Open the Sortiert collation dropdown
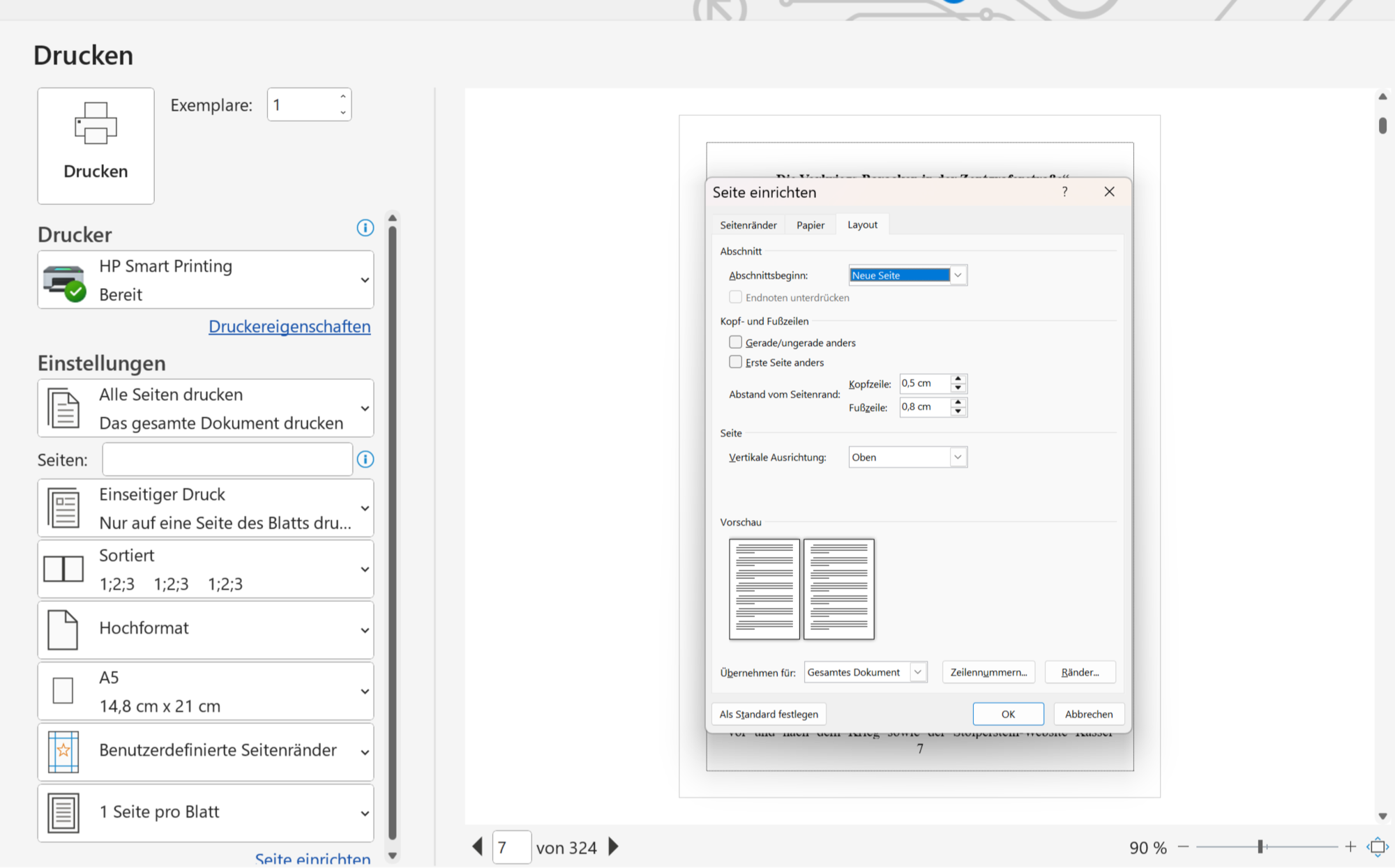 pos(206,569)
